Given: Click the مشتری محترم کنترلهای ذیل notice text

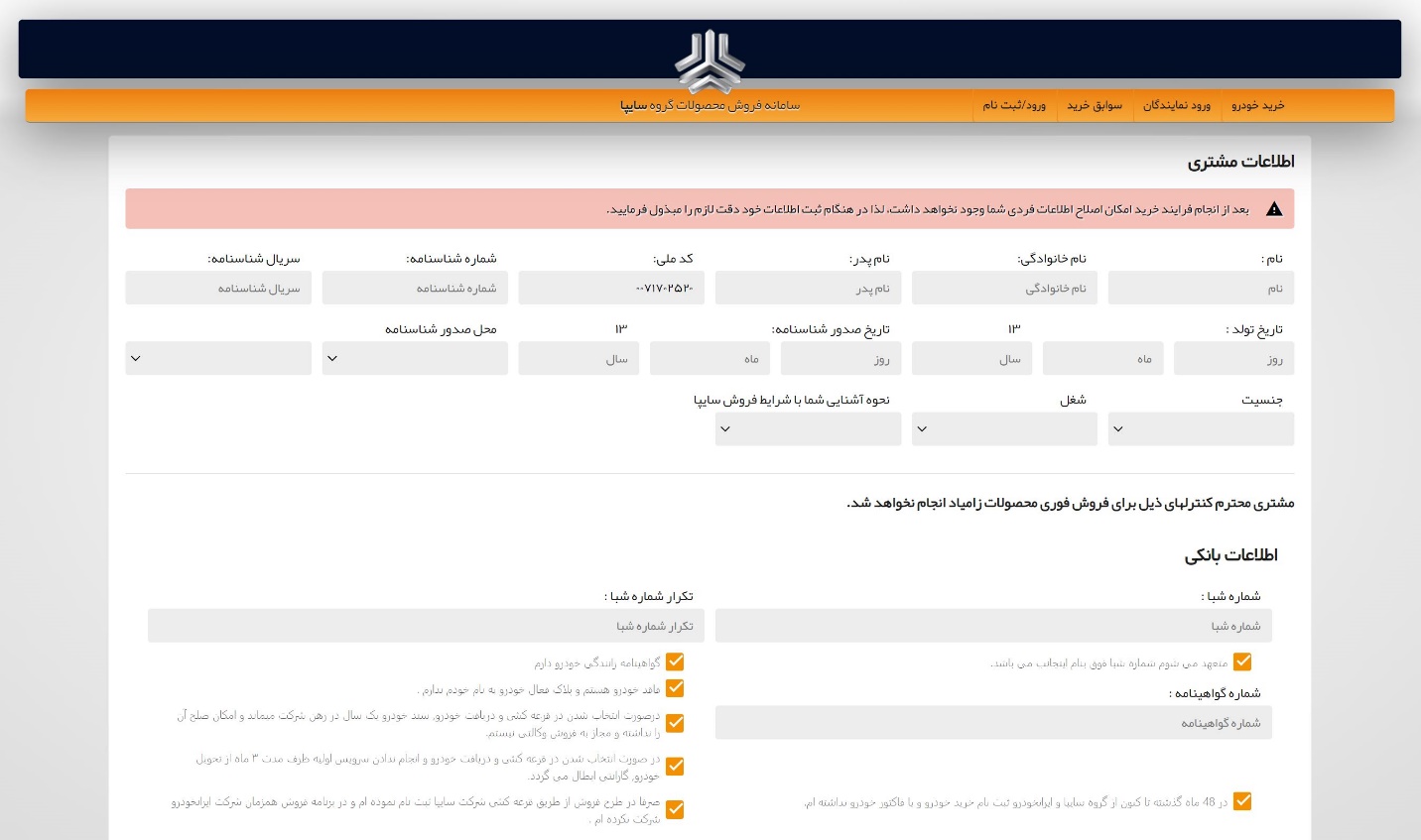Looking at the screenshot, I should 1070,503.
